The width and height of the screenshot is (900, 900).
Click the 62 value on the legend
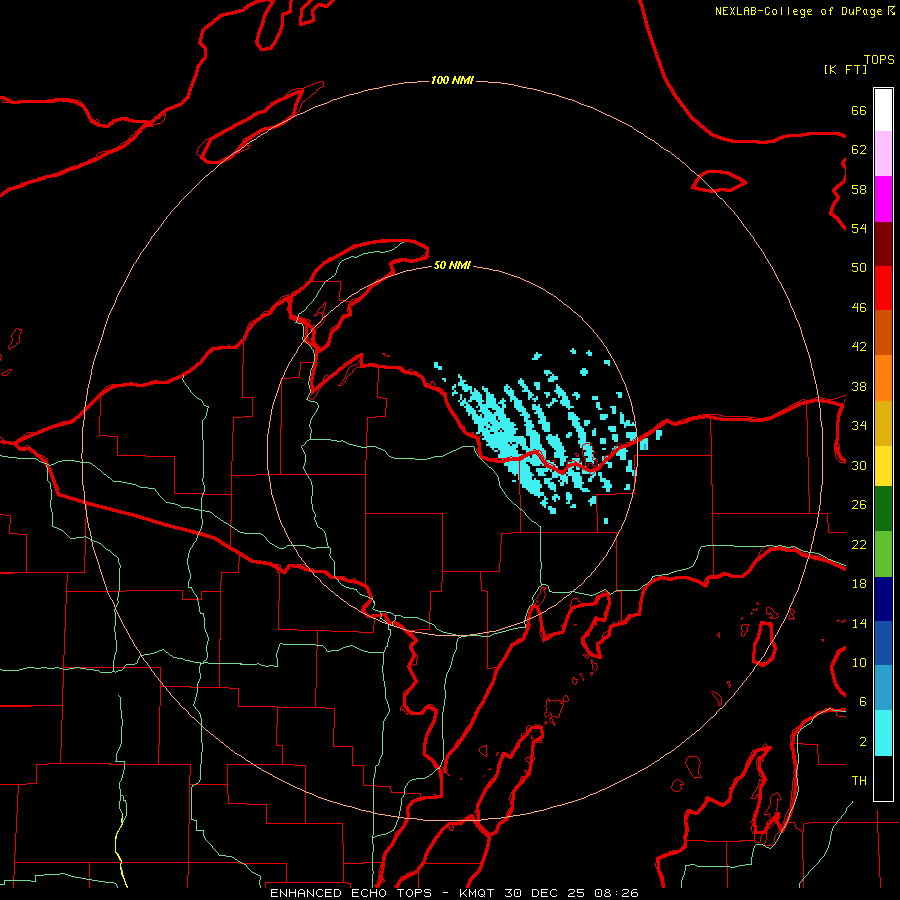pyautogui.click(x=859, y=150)
